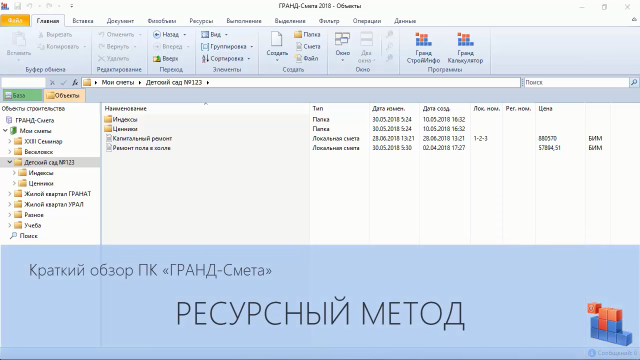Click the Окно window icon
Image resolution: width=640 pixels, height=360 pixels.
point(342,39)
